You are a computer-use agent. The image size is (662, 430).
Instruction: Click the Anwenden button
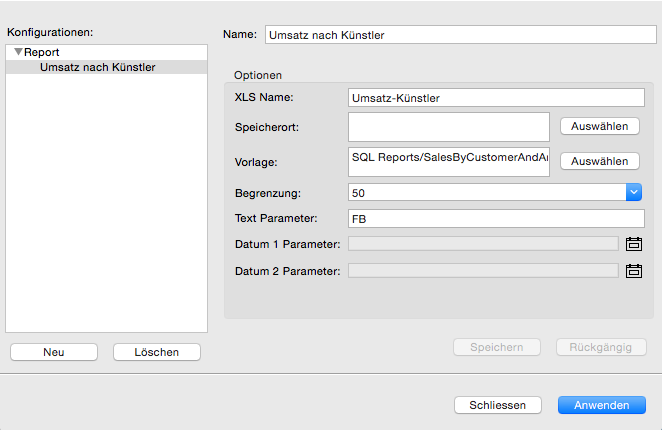602,405
